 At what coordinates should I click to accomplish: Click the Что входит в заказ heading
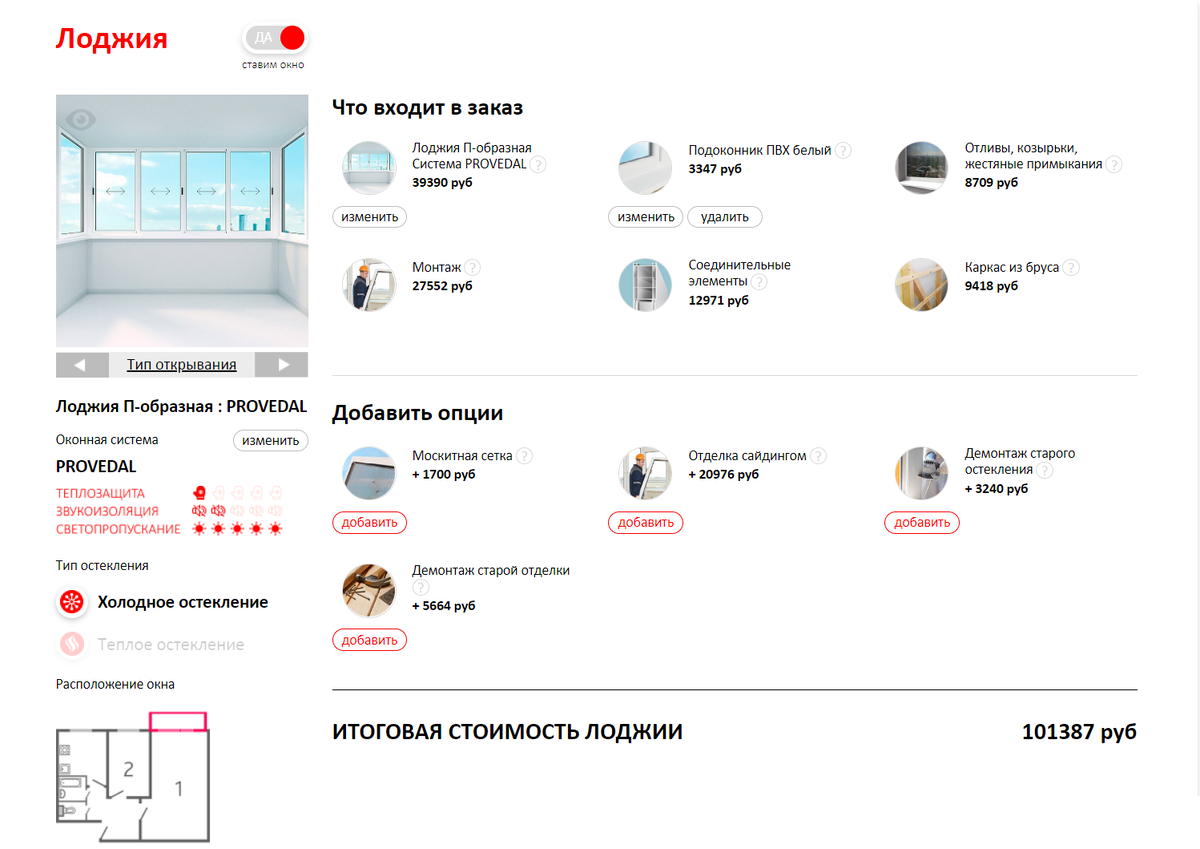pyautogui.click(x=427, y=107)
